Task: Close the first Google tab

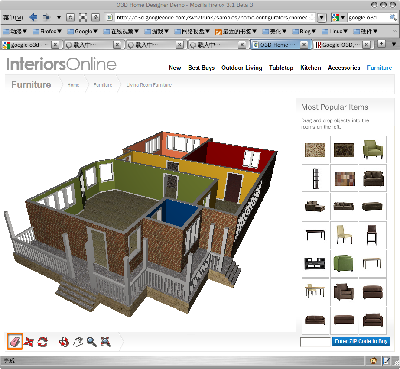Action: tap(56, 44)
